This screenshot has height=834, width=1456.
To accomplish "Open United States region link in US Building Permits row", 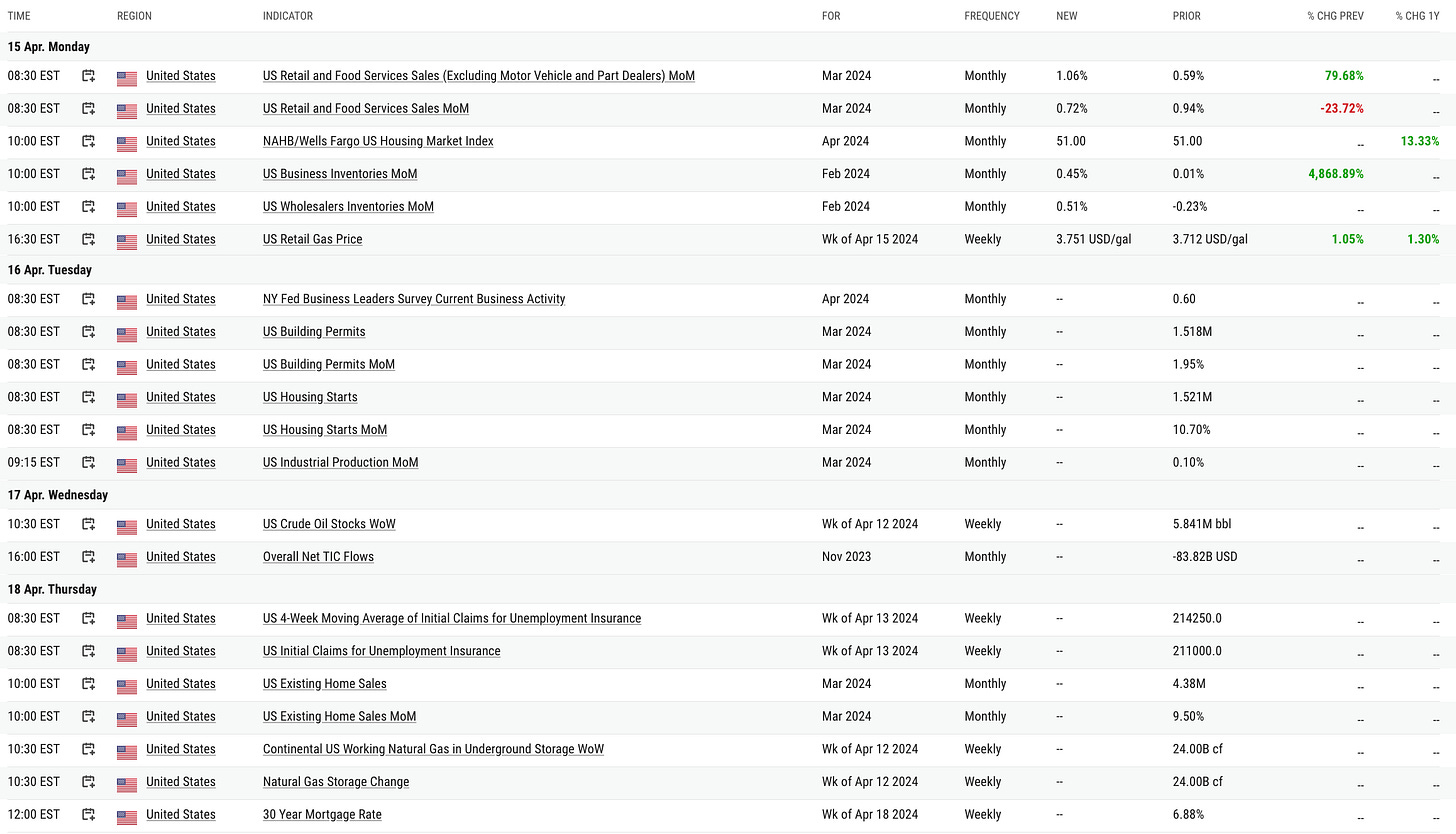I will (181, 332).
